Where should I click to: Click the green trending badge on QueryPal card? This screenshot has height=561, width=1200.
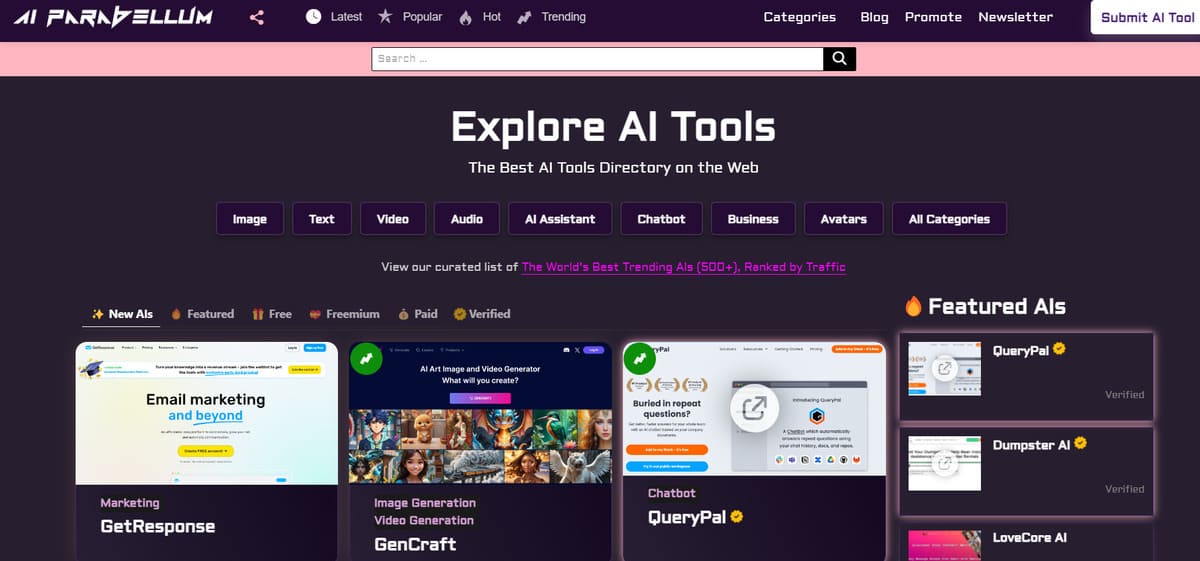641,359
